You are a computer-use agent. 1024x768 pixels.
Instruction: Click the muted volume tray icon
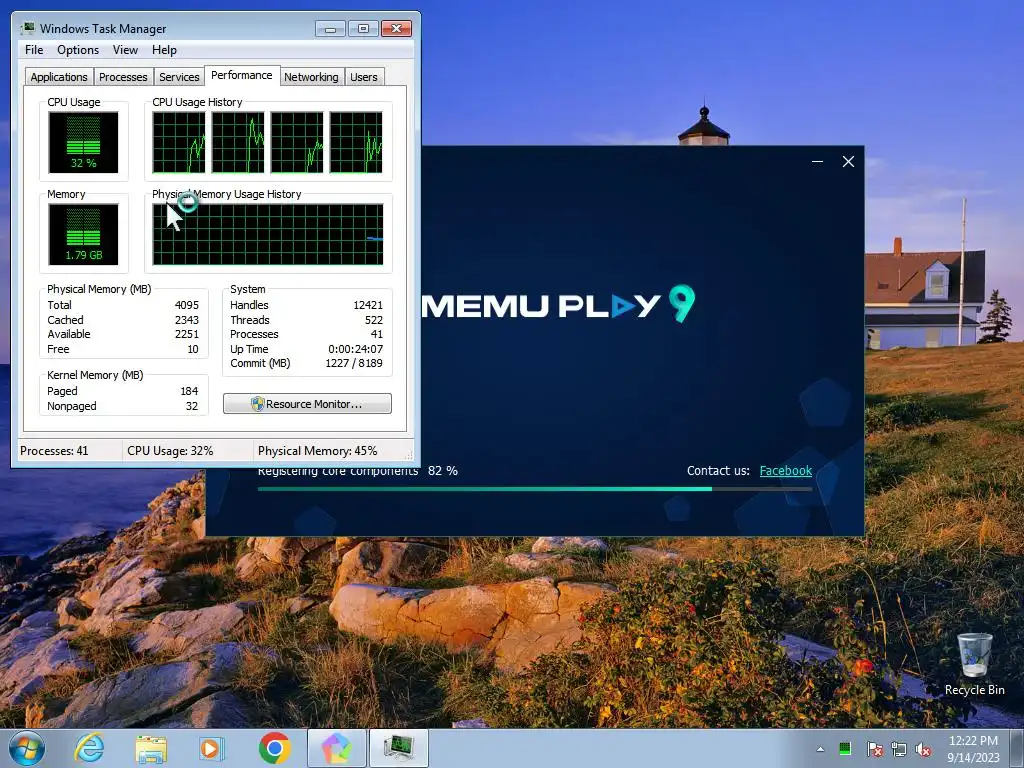click(x=923, y=748)
